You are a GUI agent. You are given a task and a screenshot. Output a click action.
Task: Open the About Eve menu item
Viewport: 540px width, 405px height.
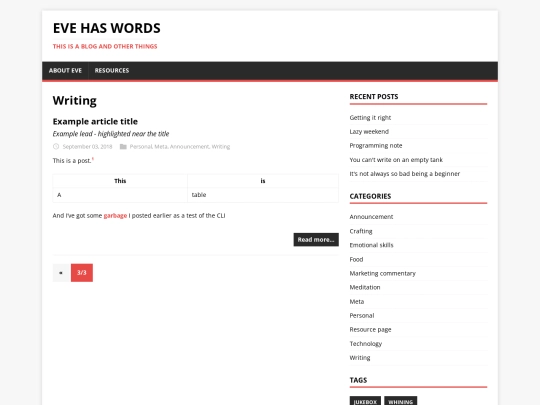pos(65,71)
